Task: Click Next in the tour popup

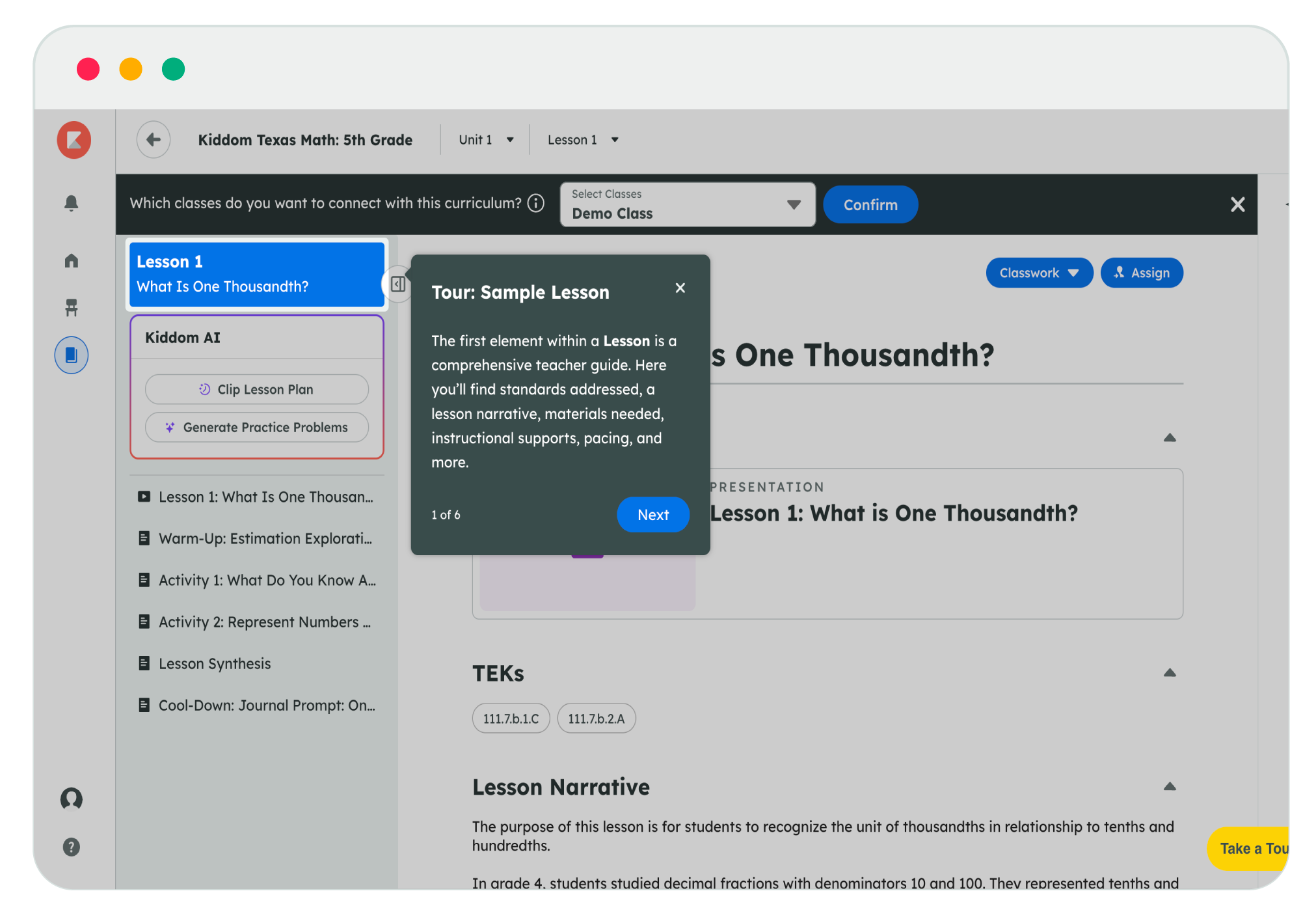Action: click(x=652, y=515)
